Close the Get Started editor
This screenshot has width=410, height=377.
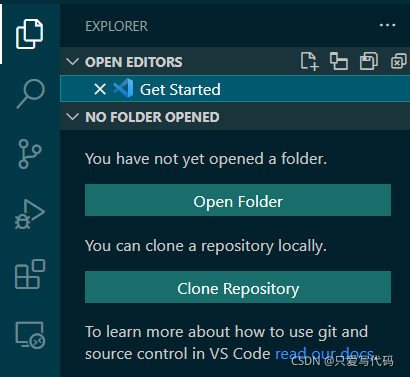coord(100,89)
